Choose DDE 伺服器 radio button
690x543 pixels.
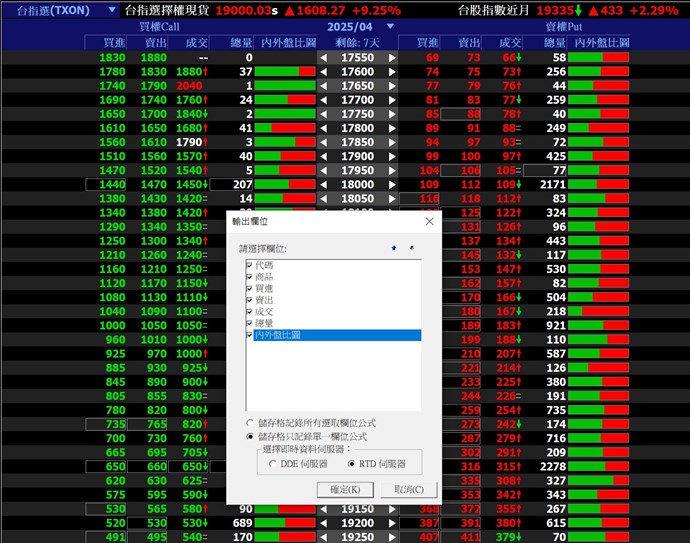coord(272,464)
